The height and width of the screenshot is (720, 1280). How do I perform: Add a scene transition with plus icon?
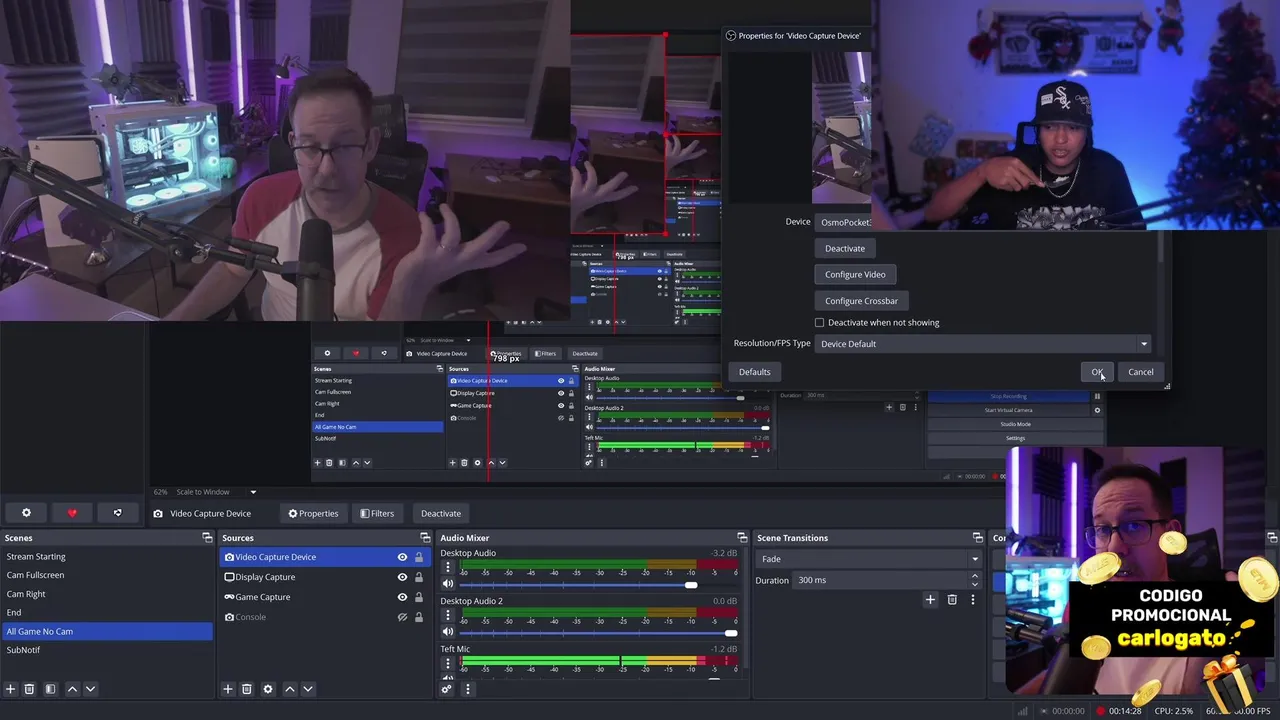coord(930,599)
